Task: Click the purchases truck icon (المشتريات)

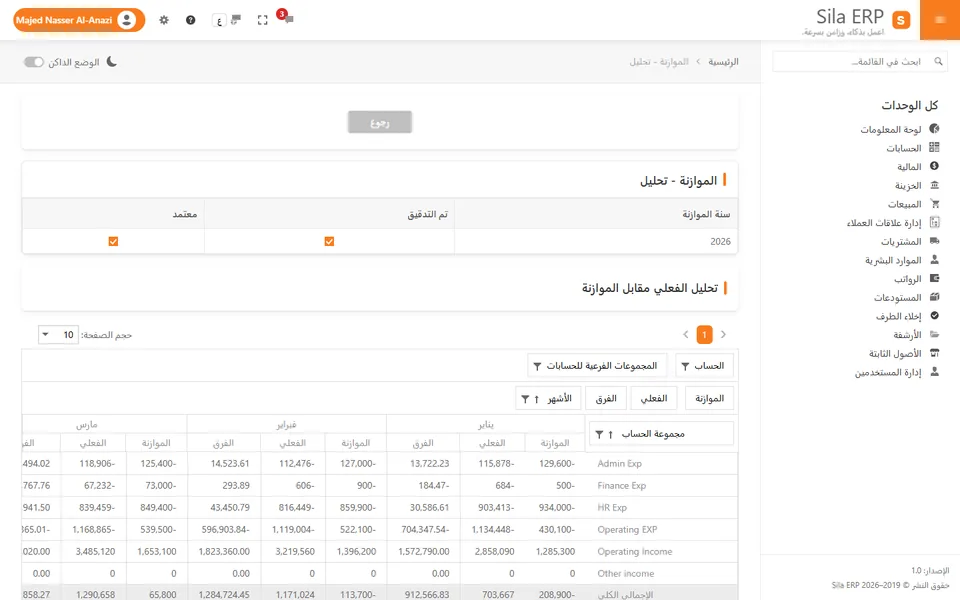Action: coord(934,241)
